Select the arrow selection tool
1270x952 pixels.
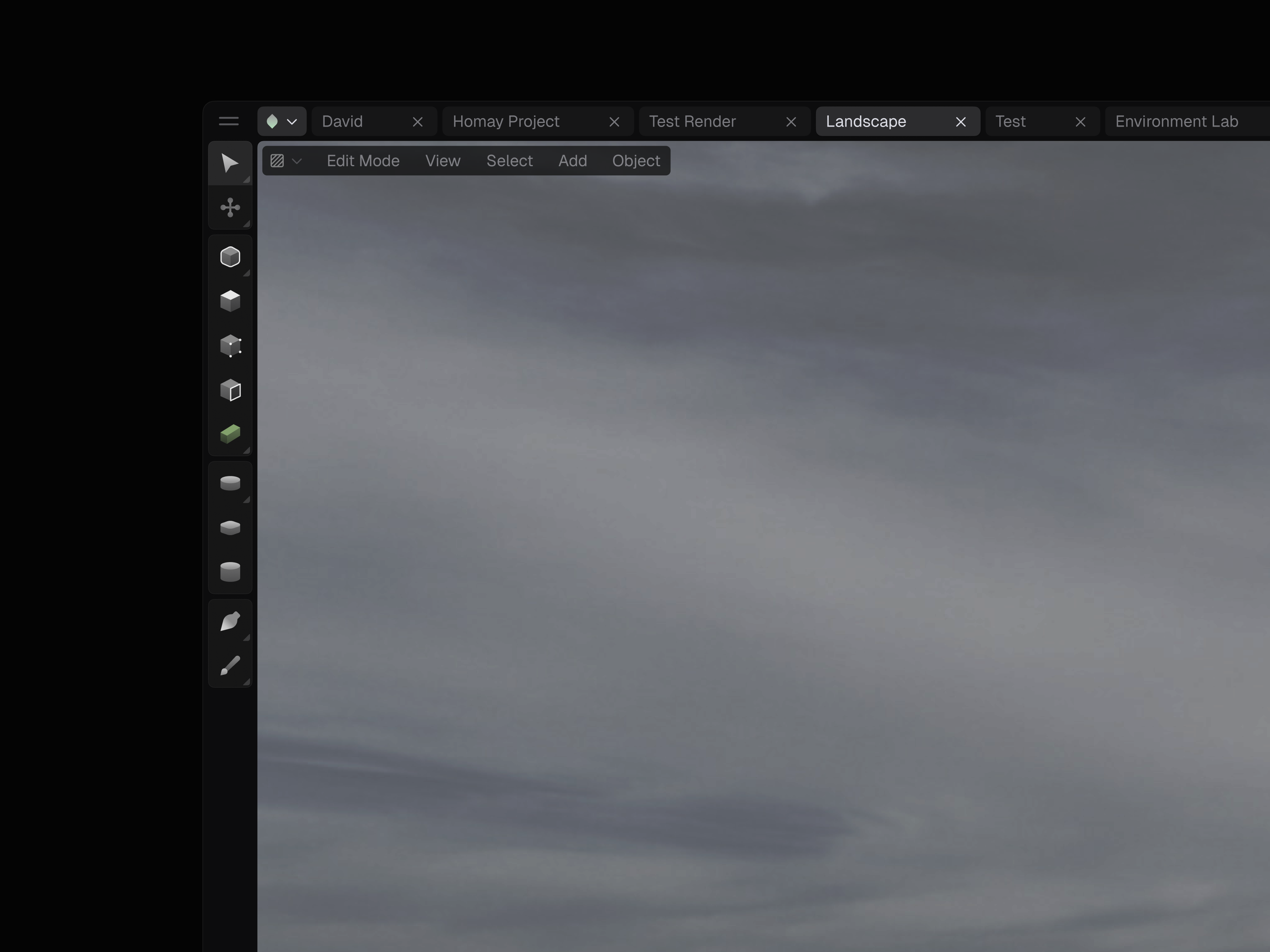click(230, 163)
